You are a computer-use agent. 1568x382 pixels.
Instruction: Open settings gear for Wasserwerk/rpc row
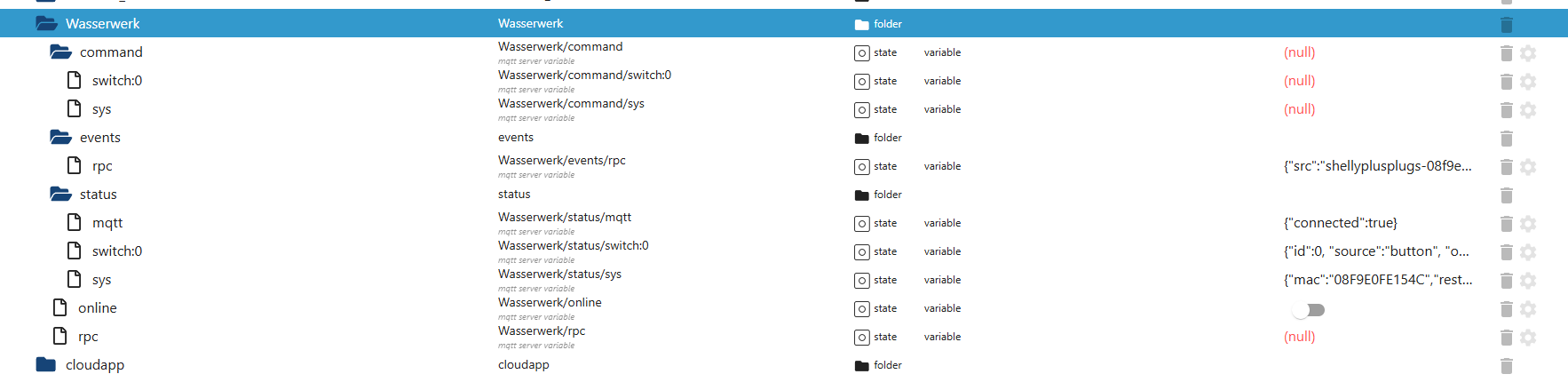(x=1528, y=338)
